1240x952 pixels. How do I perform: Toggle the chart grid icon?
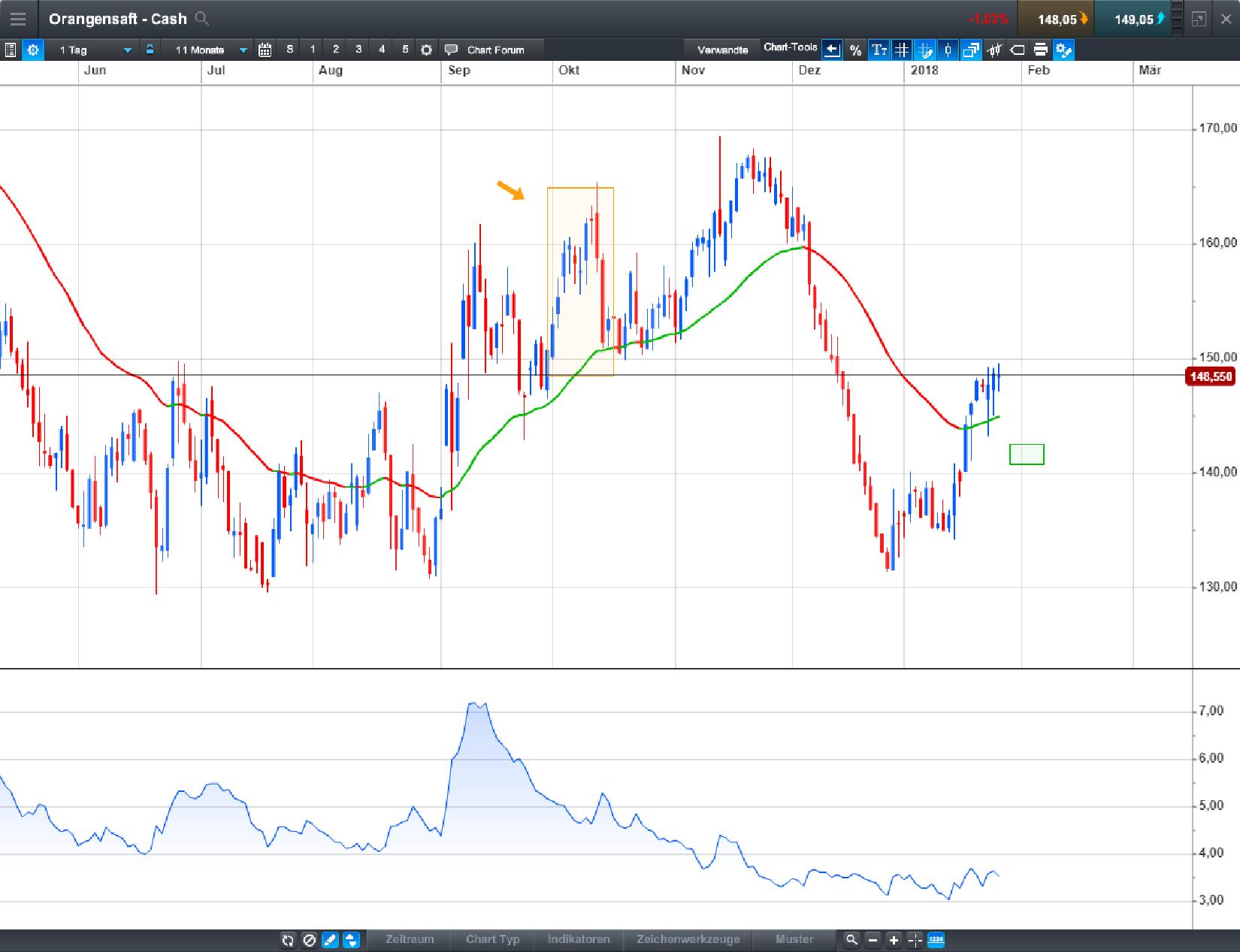click(902, 50)
